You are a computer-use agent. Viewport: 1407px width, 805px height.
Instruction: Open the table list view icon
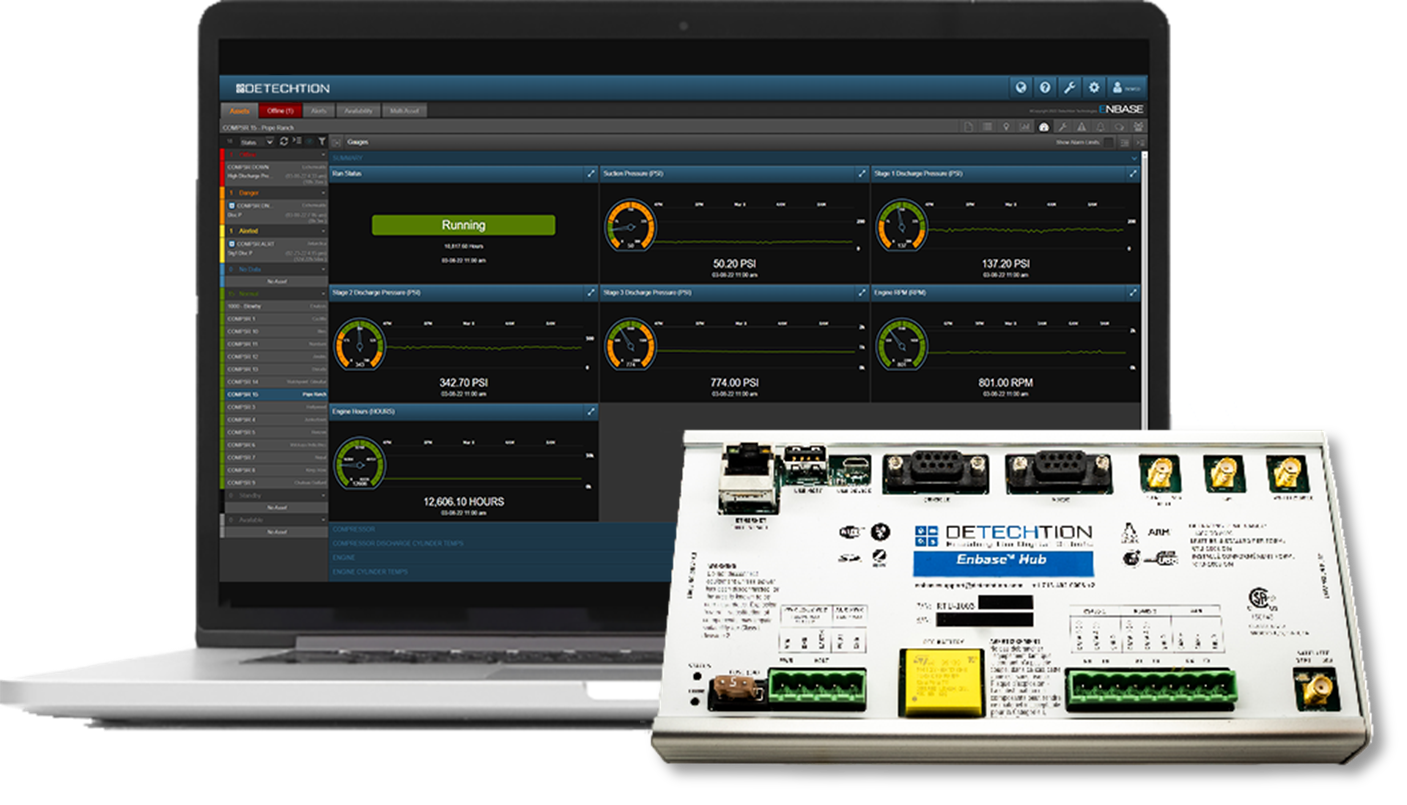pyautogui.click(x=987, y=127)
